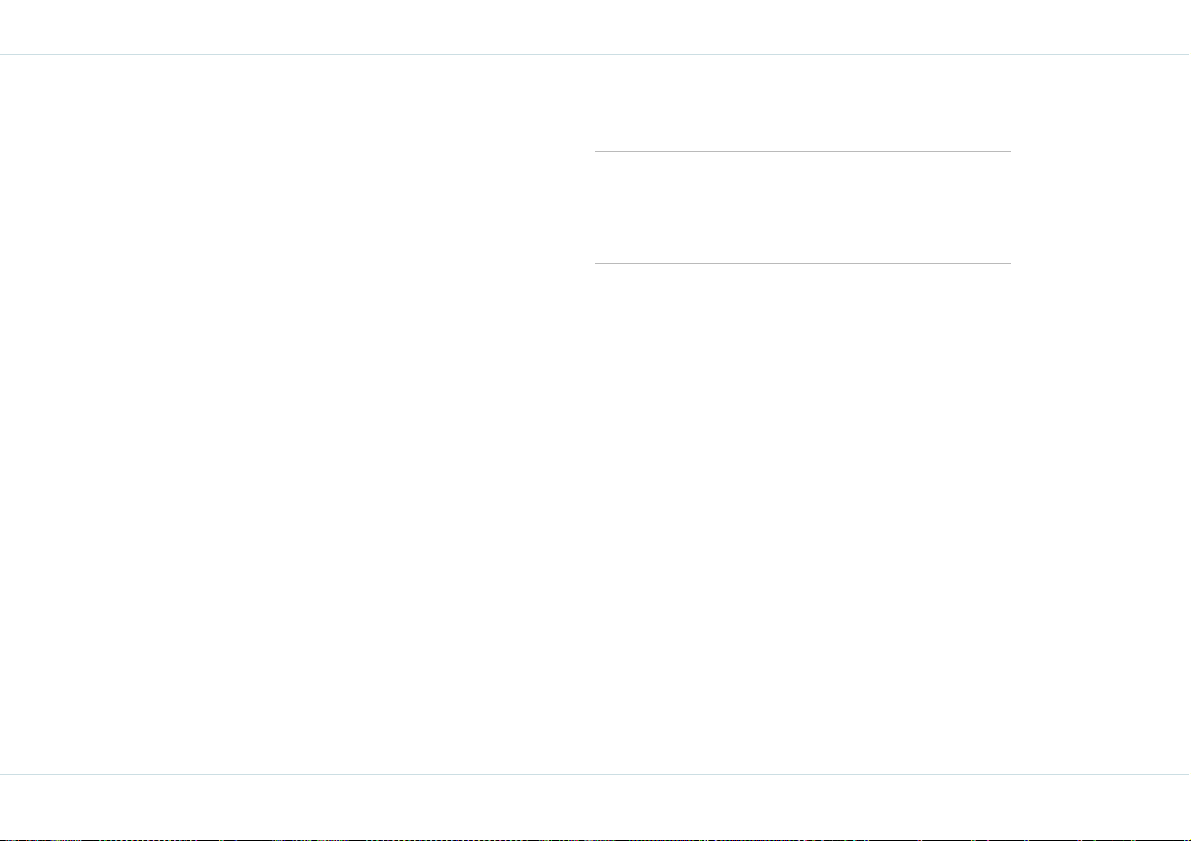Select the upper gray horizontal rule

click(x=802, y=151)
